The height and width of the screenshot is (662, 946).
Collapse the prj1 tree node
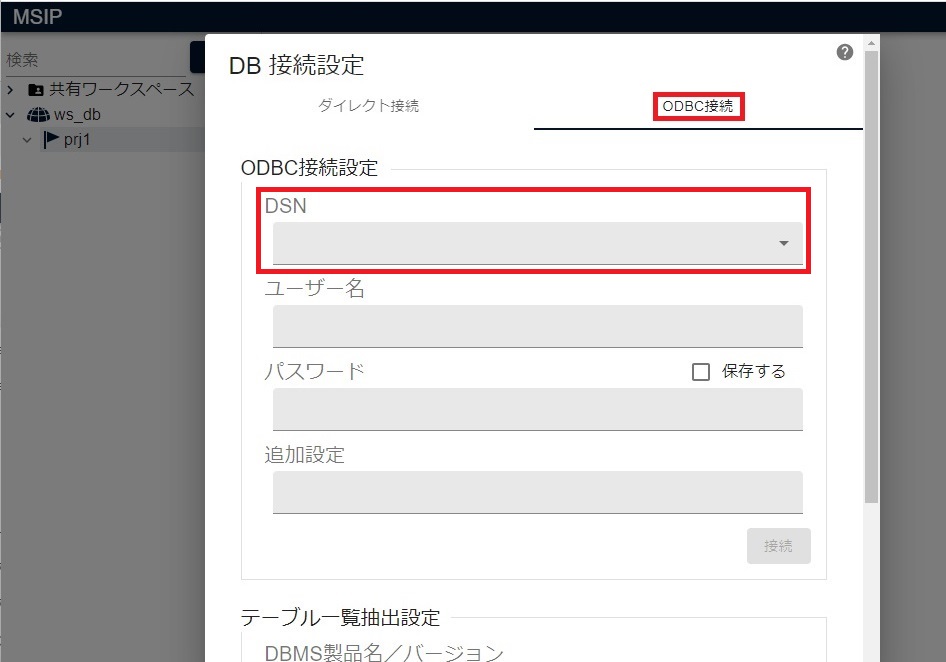tap(27, 140)
